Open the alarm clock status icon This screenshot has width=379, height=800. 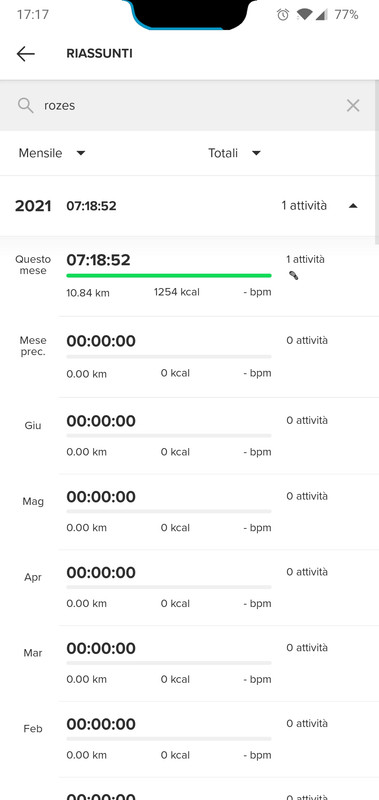click(283, 15)
